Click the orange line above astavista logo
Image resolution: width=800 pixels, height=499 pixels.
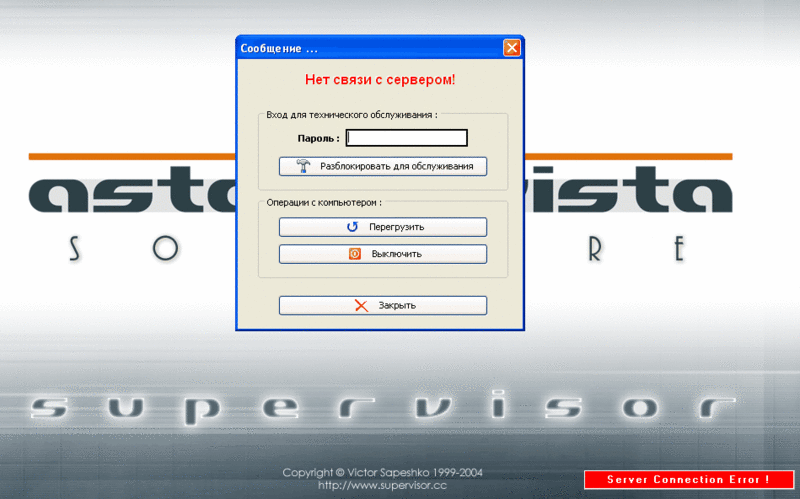(x=132, y=157)
